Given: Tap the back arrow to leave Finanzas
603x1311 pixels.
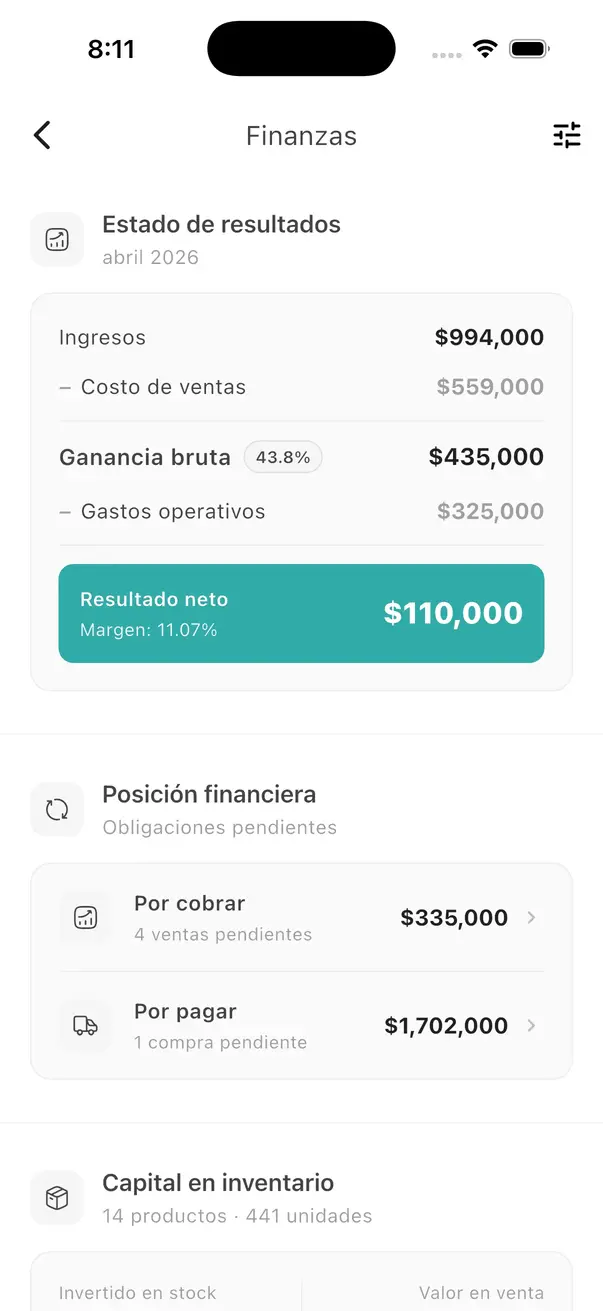Looking at the screenshot, I should pos(41,135).
